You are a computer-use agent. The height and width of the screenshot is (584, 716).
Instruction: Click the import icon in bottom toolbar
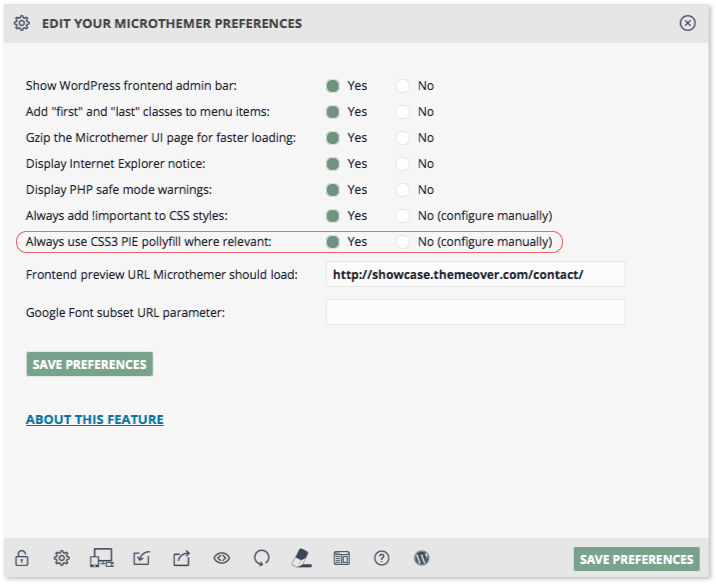[142, 558]
